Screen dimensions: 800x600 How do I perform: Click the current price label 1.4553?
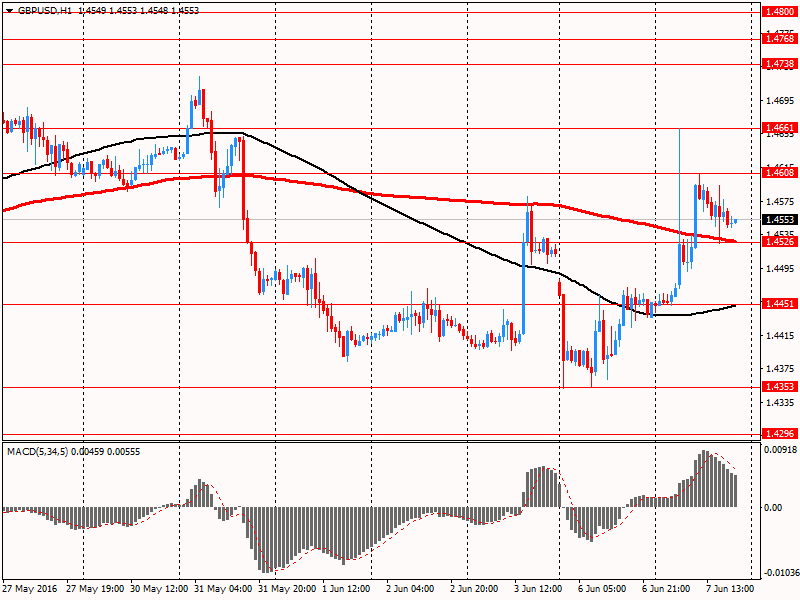[779, 219]
